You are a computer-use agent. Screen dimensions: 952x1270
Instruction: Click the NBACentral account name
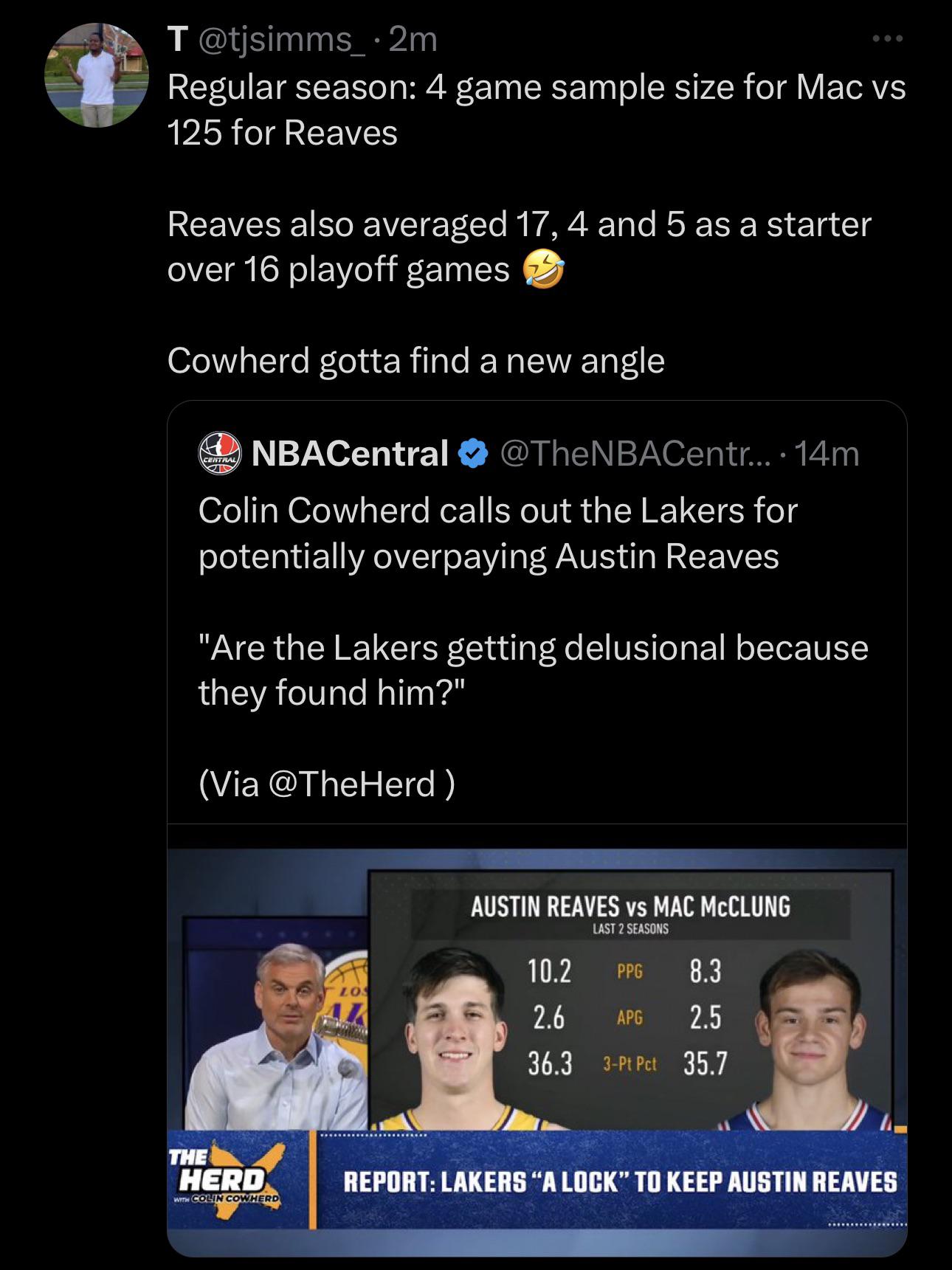(x=350, y=454)
